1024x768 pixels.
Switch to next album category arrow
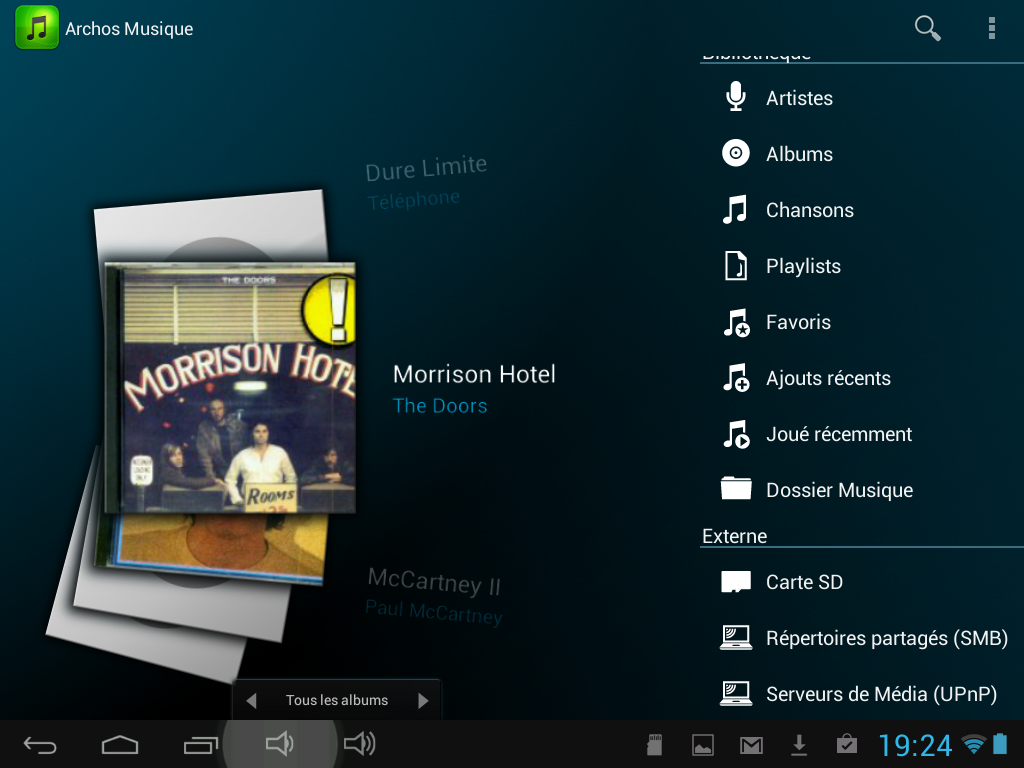[x=423, y=700]
